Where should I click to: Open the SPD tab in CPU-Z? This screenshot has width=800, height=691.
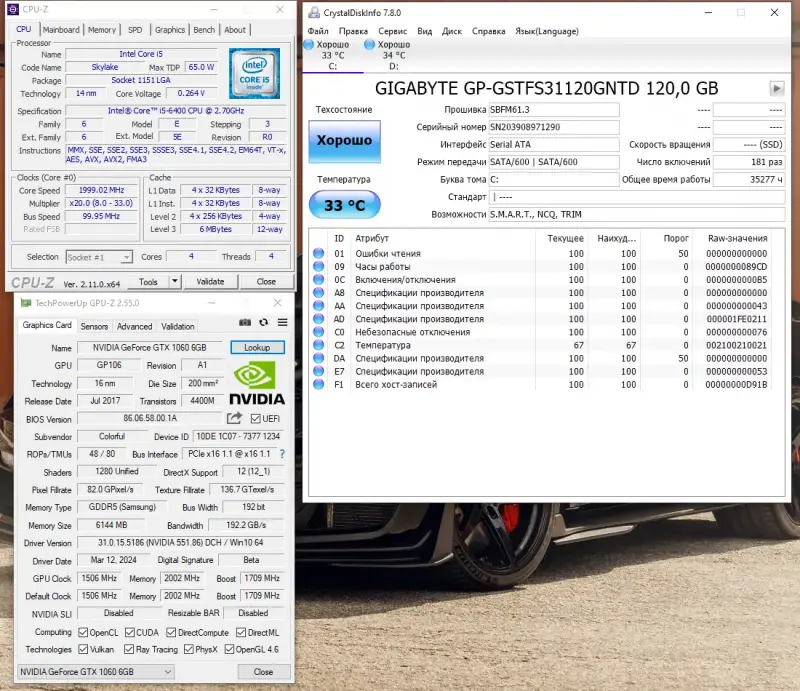tap(135, 30)
